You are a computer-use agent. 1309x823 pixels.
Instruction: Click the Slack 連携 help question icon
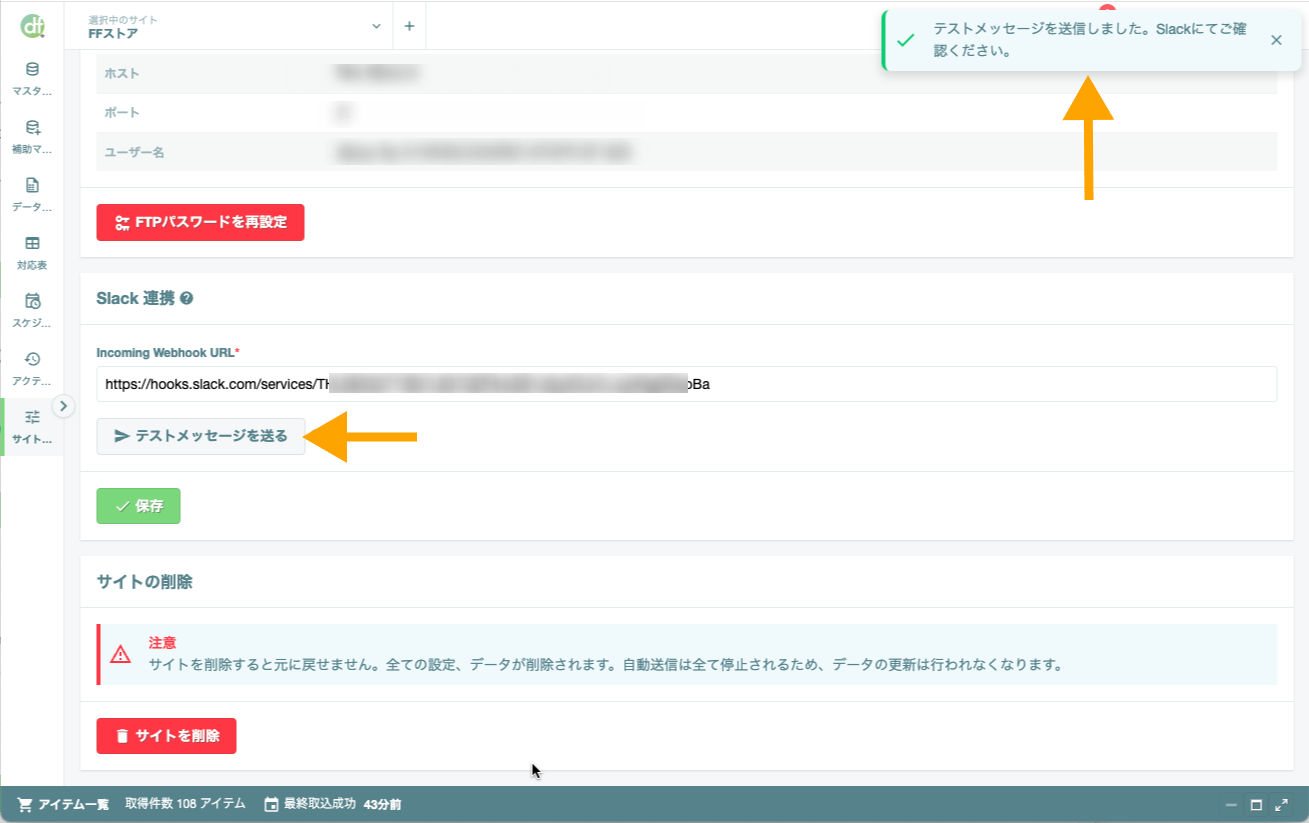click(x=186, y=298)
